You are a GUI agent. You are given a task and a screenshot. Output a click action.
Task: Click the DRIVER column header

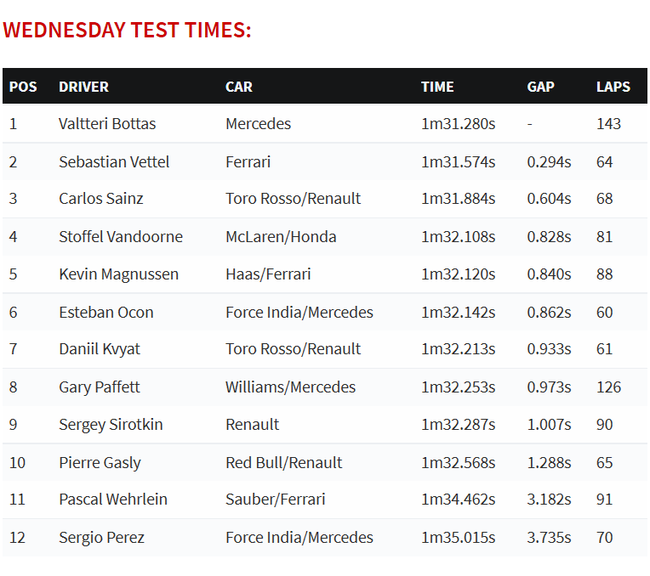[83, 87]
